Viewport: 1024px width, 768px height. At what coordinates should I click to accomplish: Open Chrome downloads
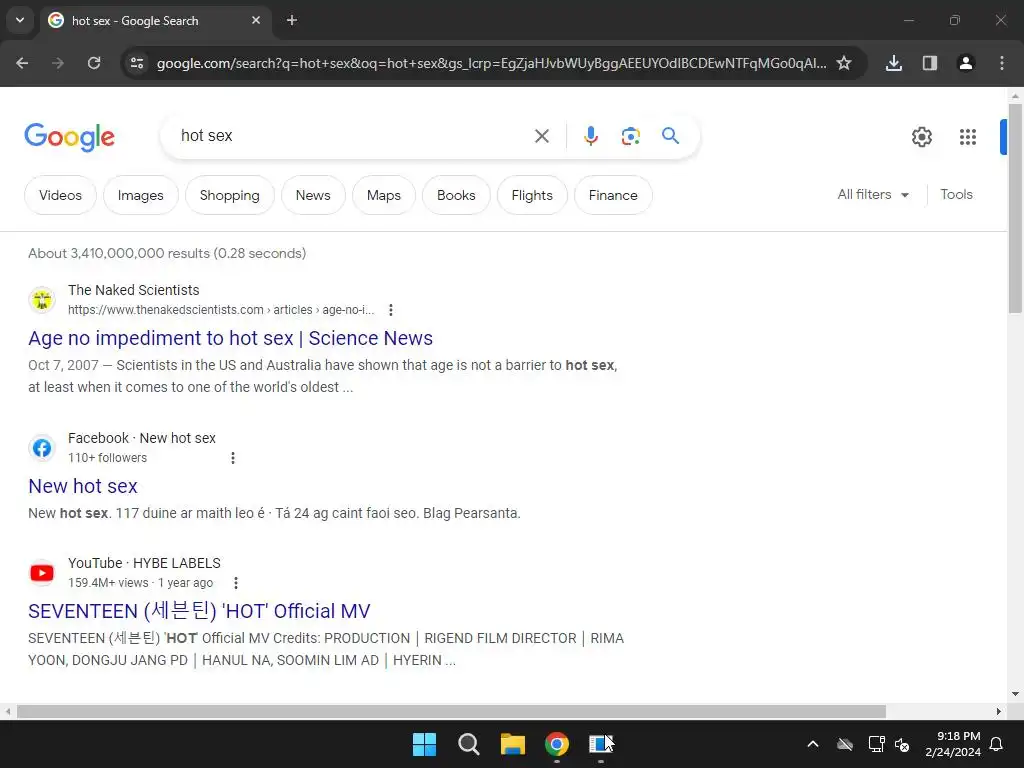pyautogui.click(x=893, y=63)
